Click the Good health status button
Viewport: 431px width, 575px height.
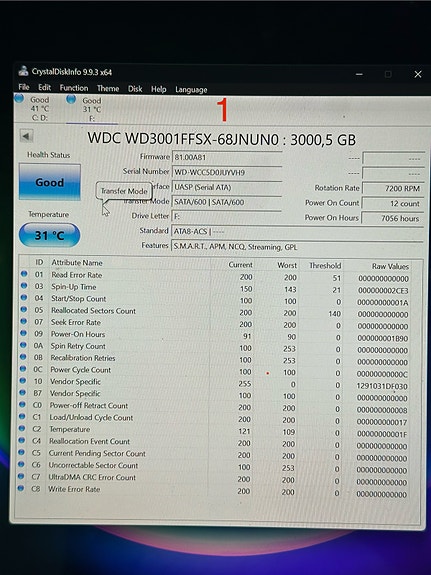tap(50, 182)
